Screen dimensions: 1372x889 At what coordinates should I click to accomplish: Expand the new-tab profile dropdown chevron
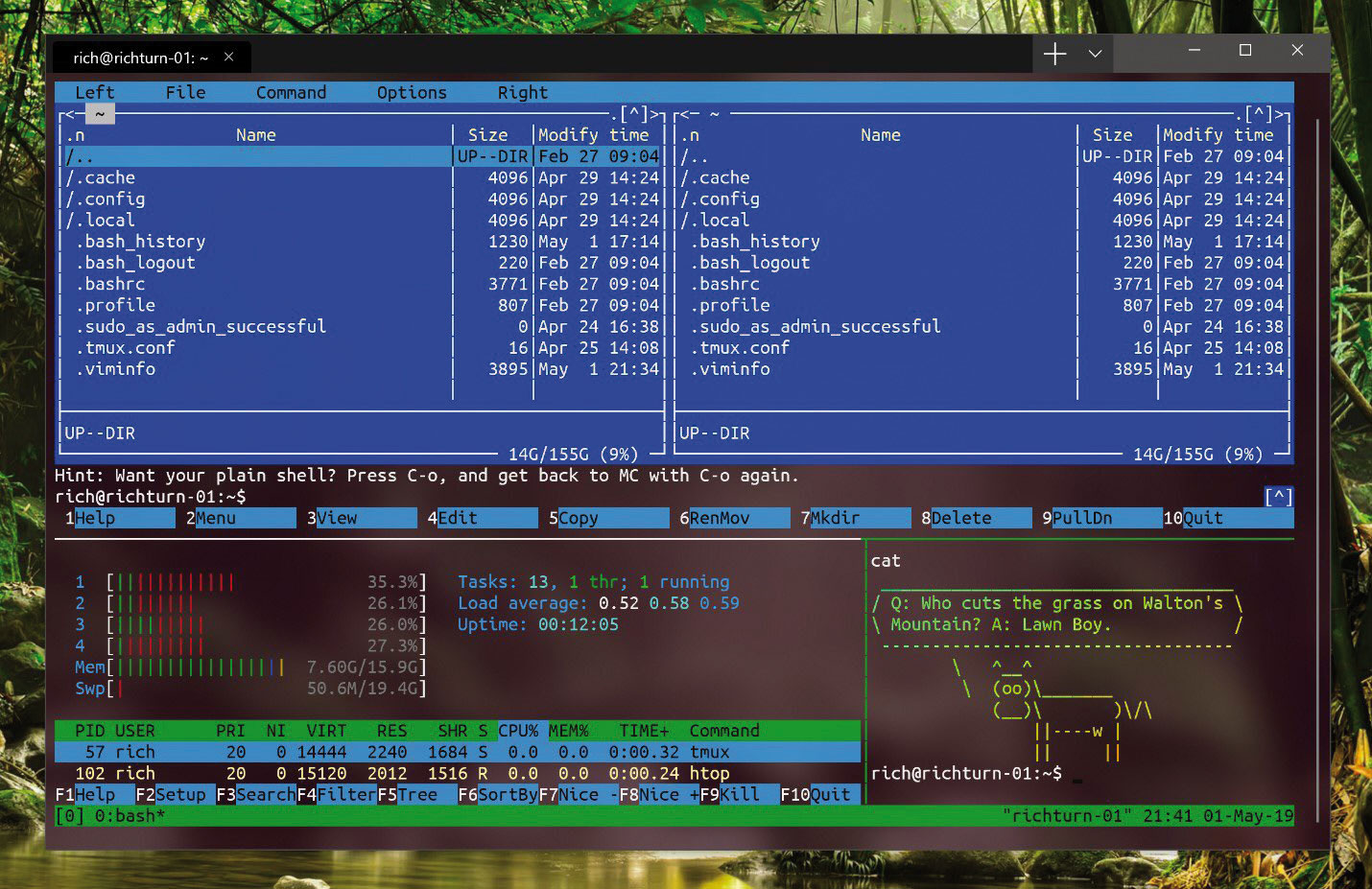[x=1095, y=54]
